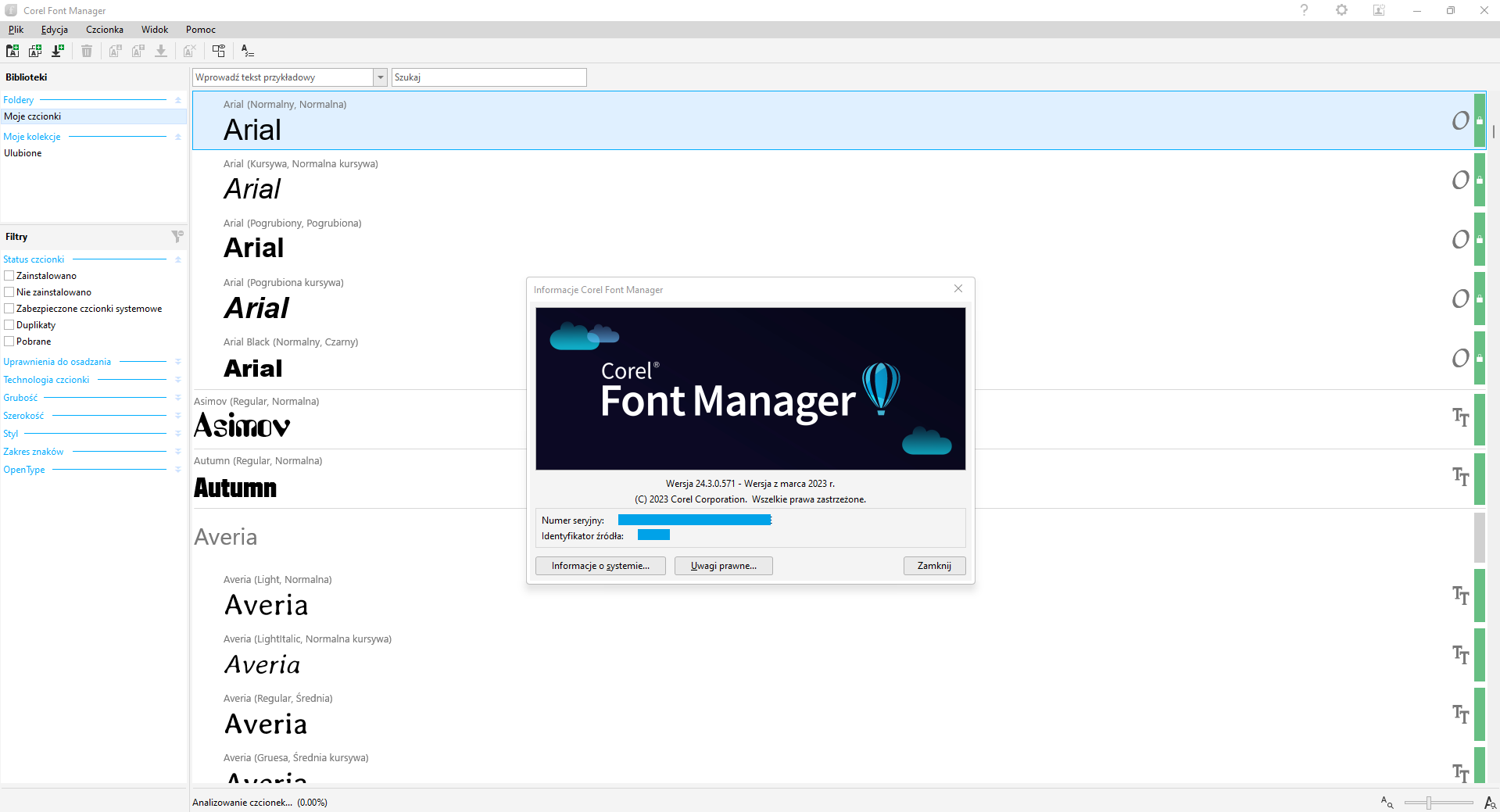Select the Ulubione collection
1500x812 pixels.
[x=94, y=153]
